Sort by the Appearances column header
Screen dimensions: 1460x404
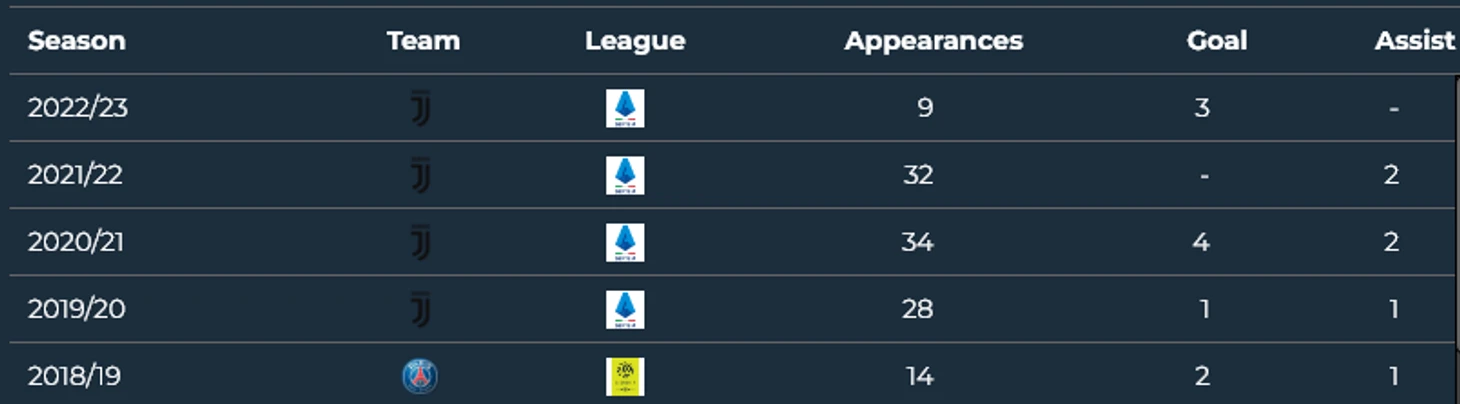point(933,41)
